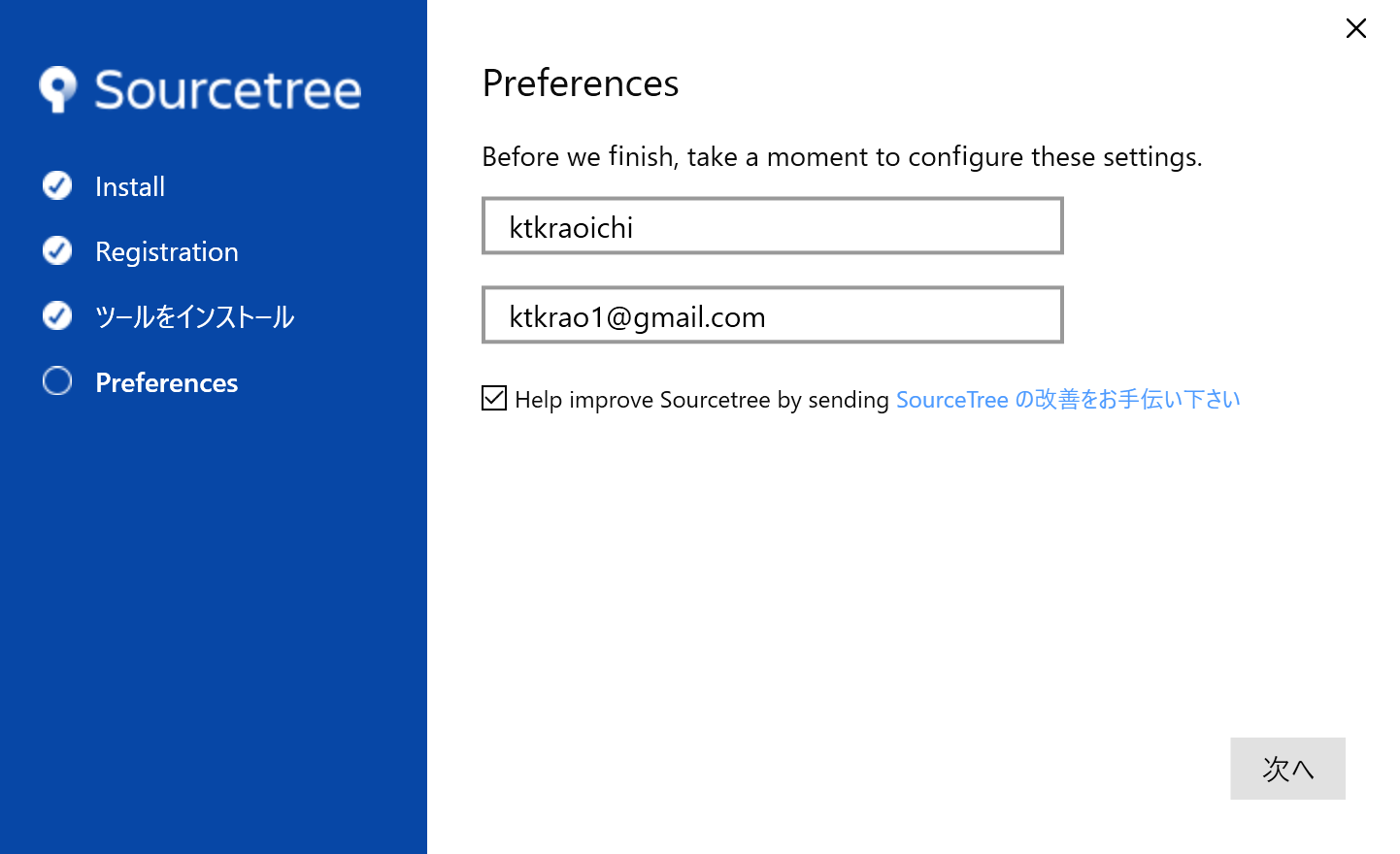Click the empty blue sidebar area below Preferences

click(x=214, y=621)
